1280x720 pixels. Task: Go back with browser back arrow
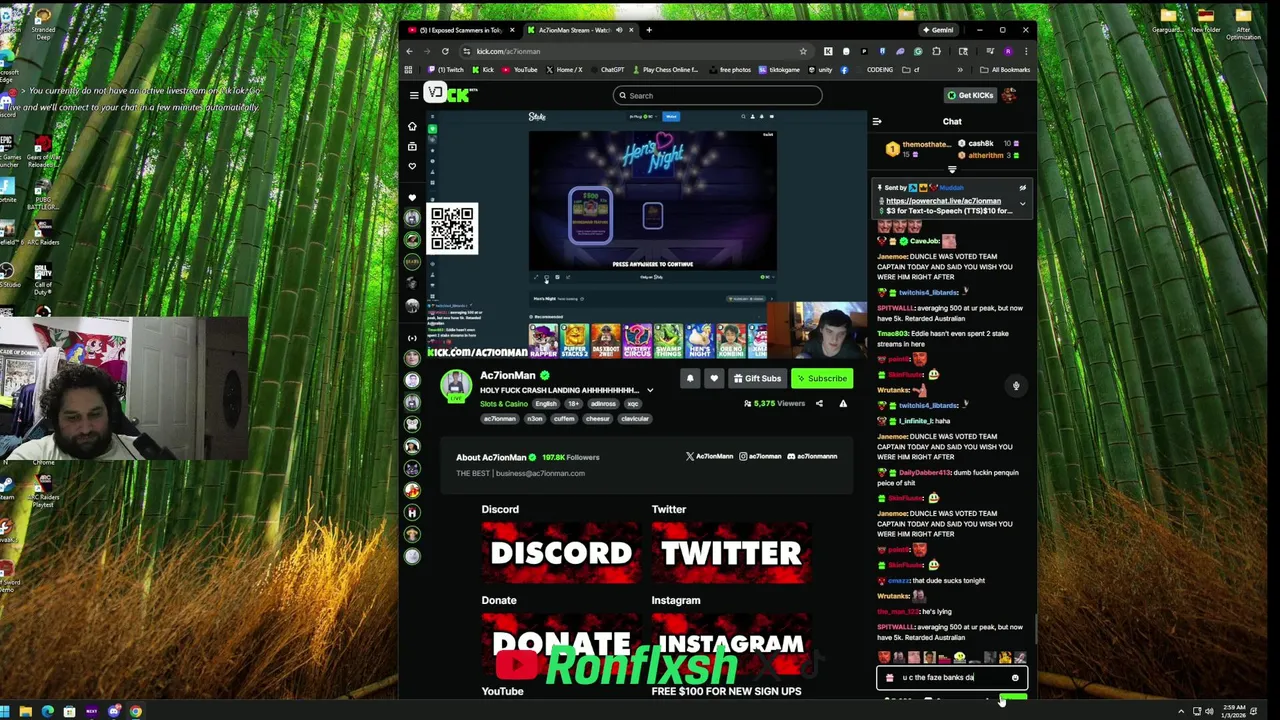409,51
